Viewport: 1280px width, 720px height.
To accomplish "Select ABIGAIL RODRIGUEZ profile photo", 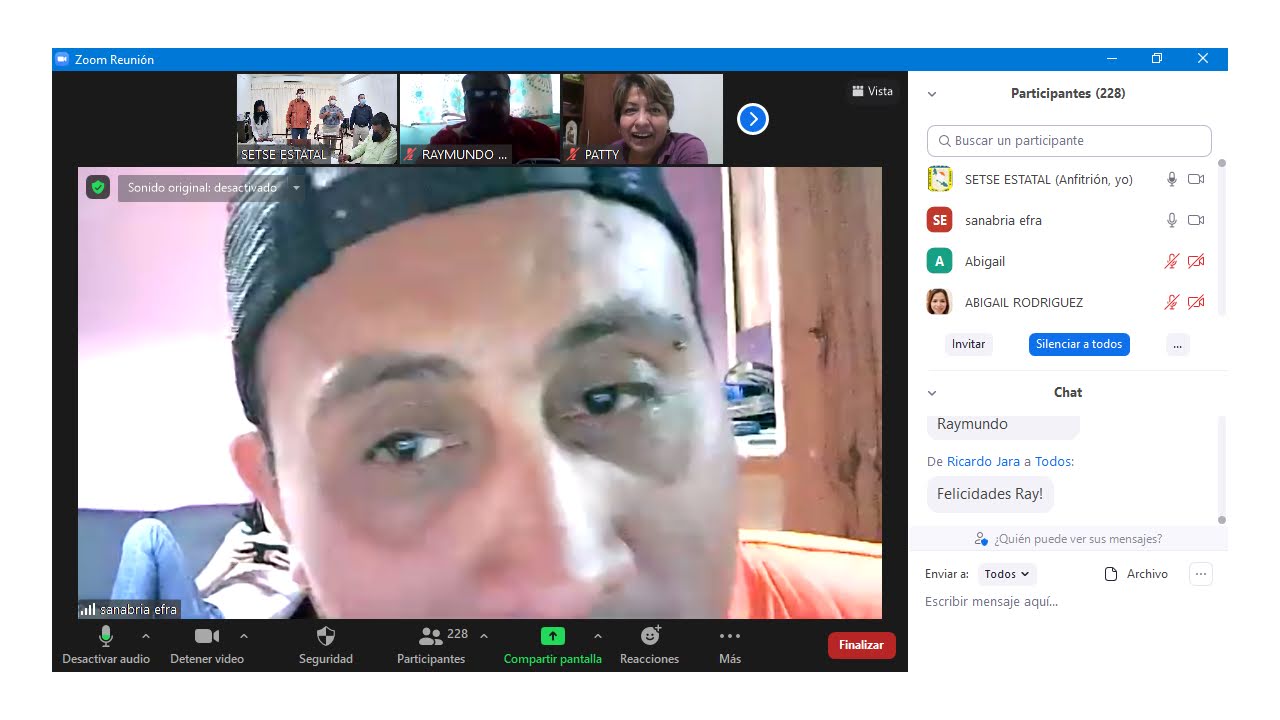I will tap(939, 302).
